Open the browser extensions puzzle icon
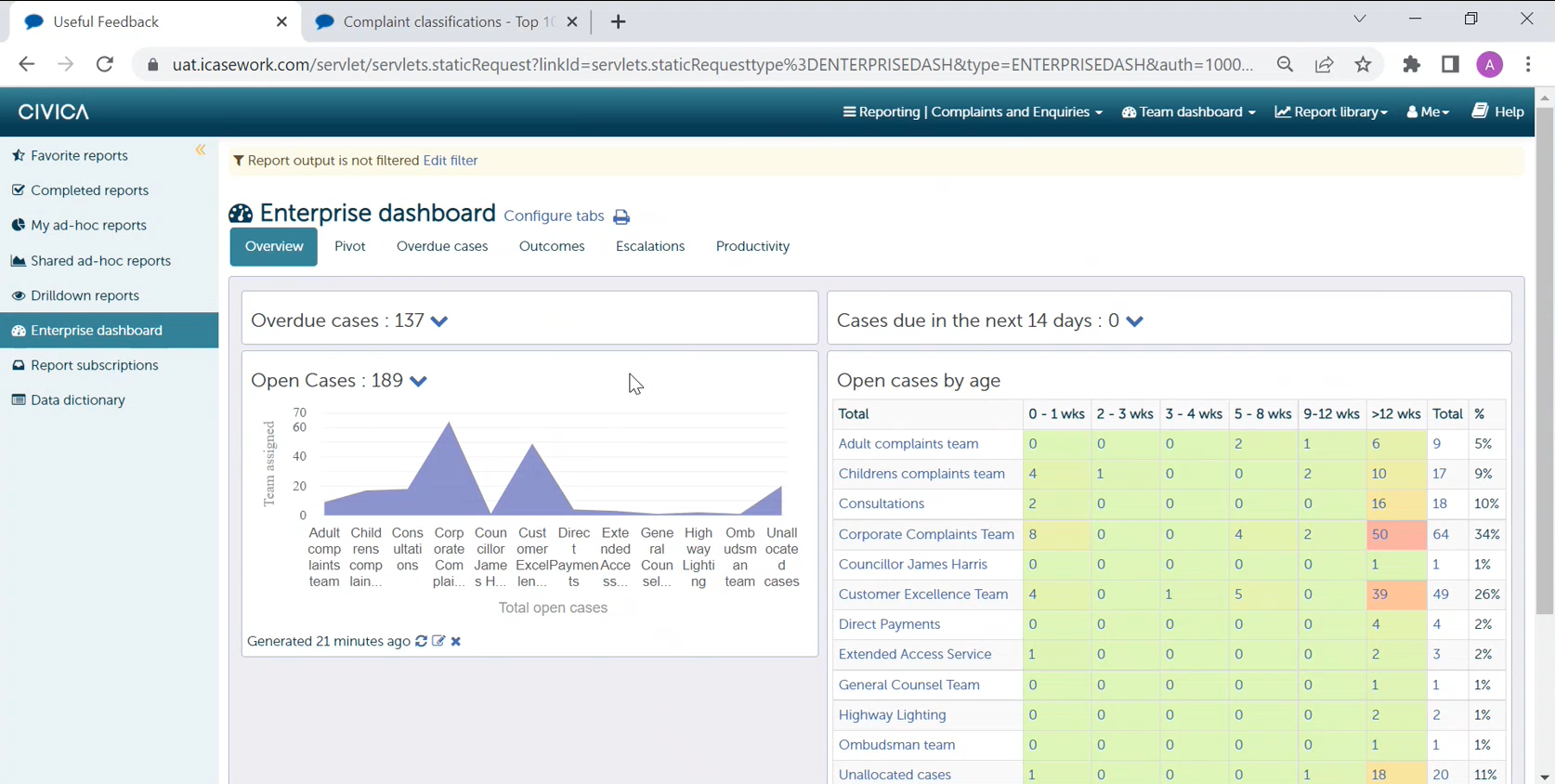This screenshot has width=1555, height=784. (x=1411, y=64)
